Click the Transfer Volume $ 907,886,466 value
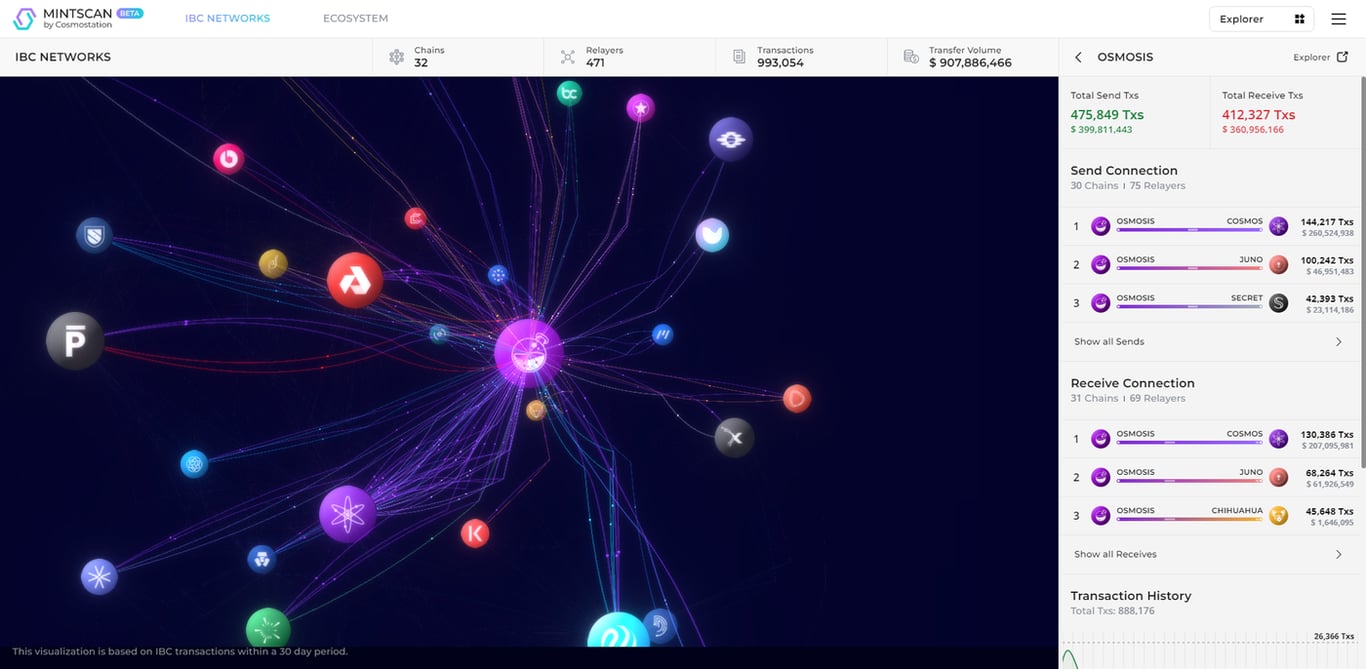Image resolution: width=1366 pixels, height=669 pixels. 970,63
